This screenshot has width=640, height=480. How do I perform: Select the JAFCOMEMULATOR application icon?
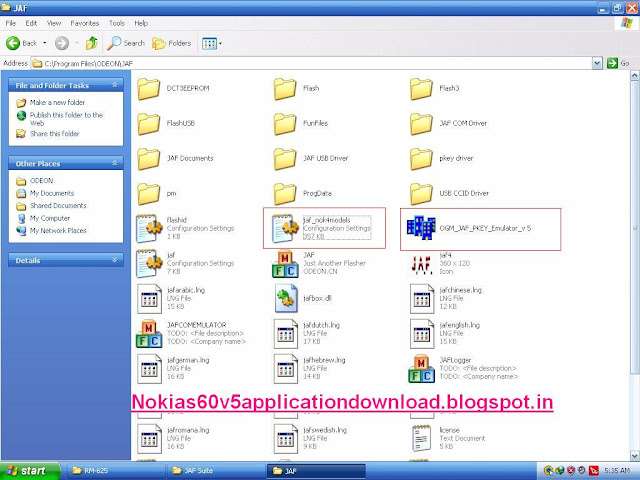pyautogui.click(x=149, y=333)
